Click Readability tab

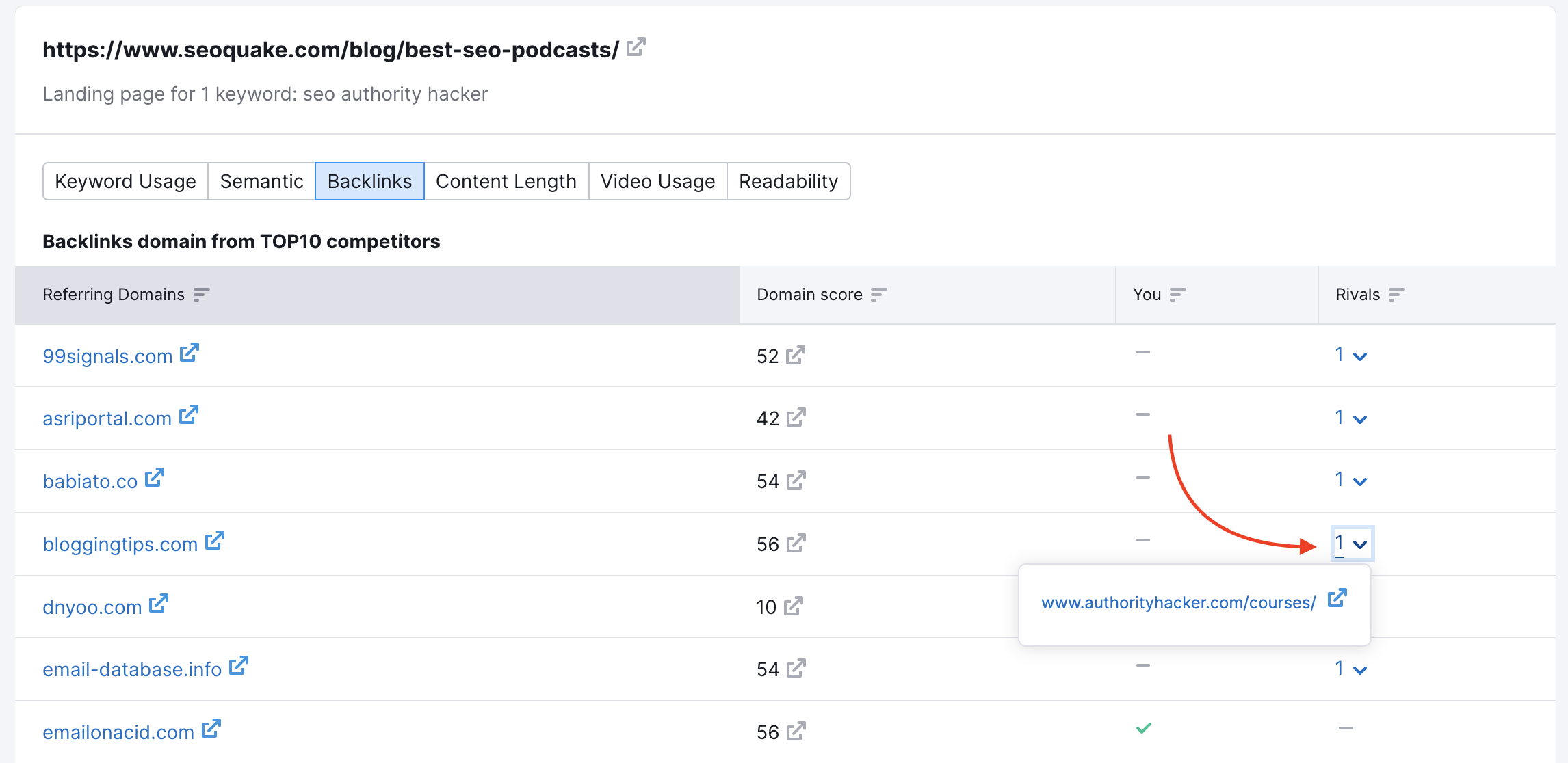pyautogui.click(x=789, y=181)
